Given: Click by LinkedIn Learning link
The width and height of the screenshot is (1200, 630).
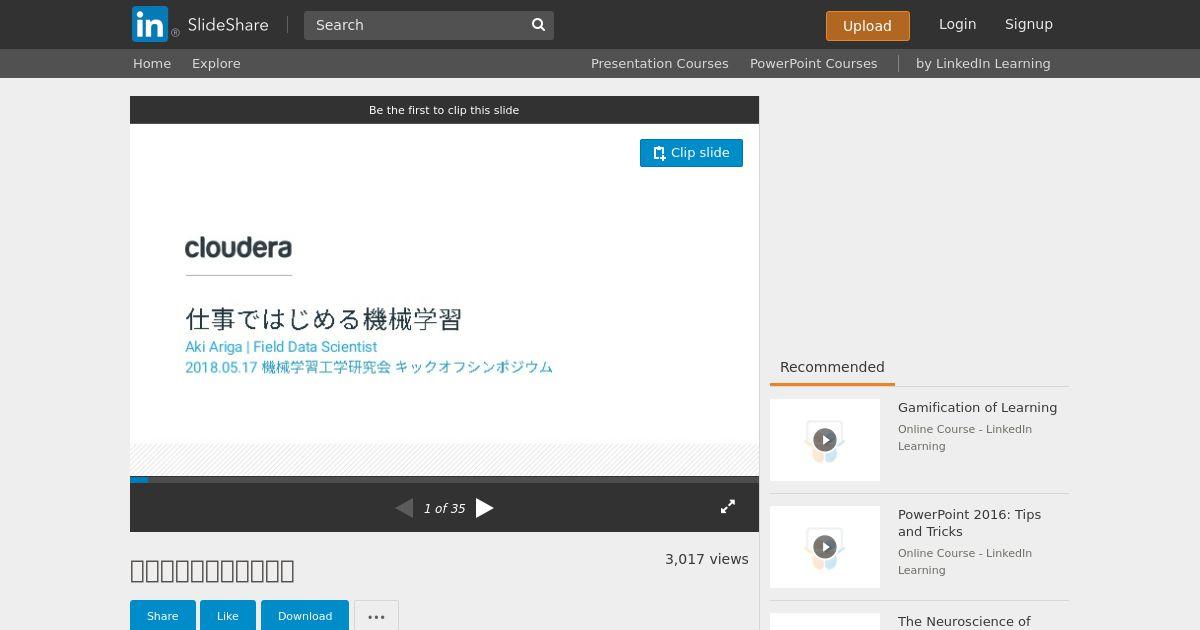Looking at the screenshot, I should pos(983,63).
